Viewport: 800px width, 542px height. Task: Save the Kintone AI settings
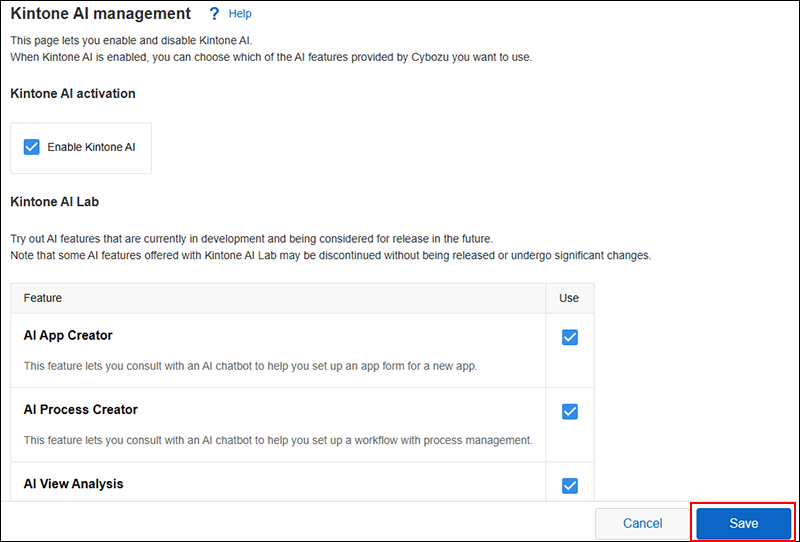pos(743,523)
